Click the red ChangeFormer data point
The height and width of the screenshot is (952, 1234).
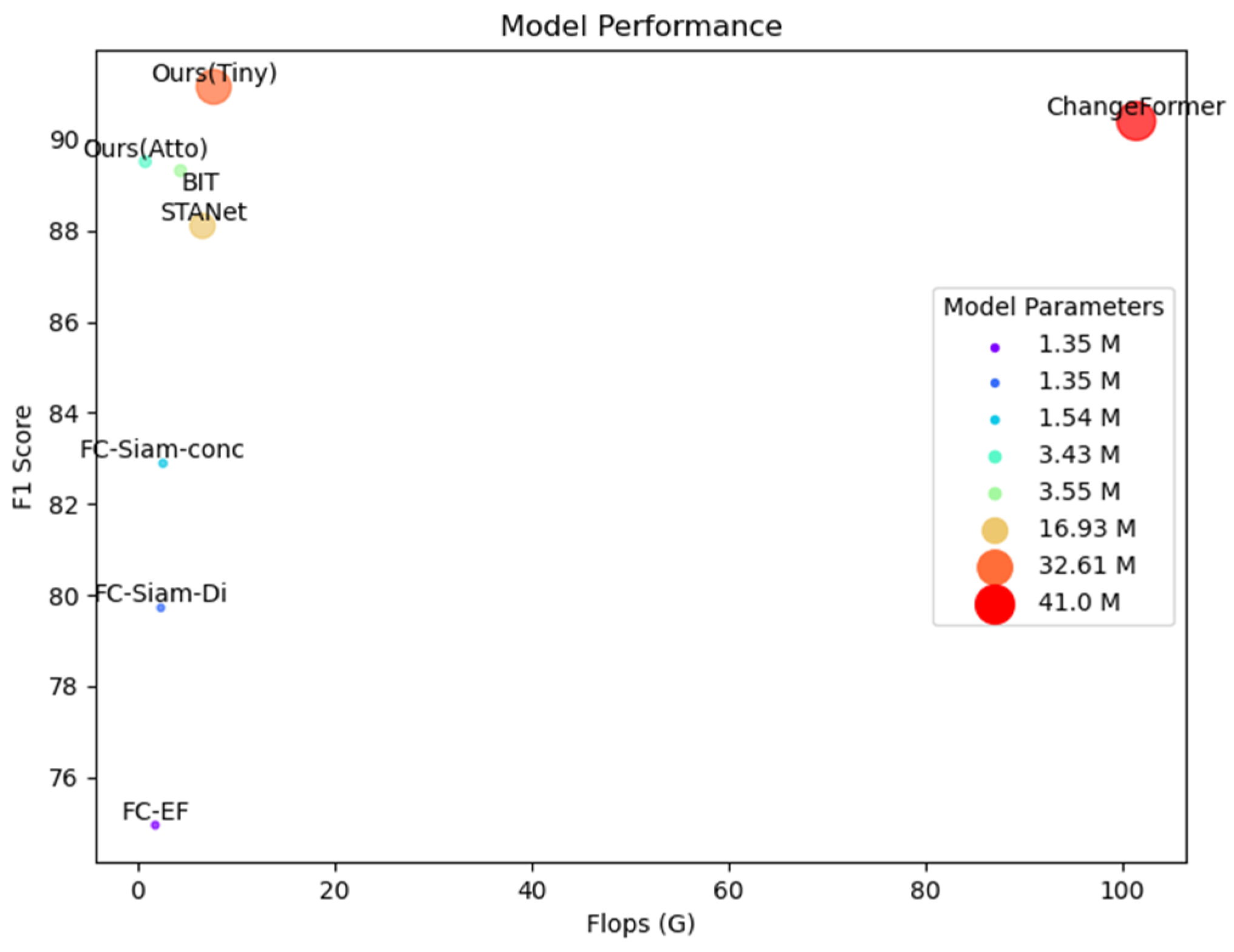pyautogui.click(x=1135, y=122)
